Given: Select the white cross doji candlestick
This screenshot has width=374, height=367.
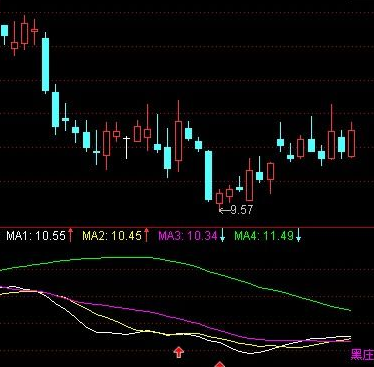Looking at the screenshot, I should [x=126, y=147].
